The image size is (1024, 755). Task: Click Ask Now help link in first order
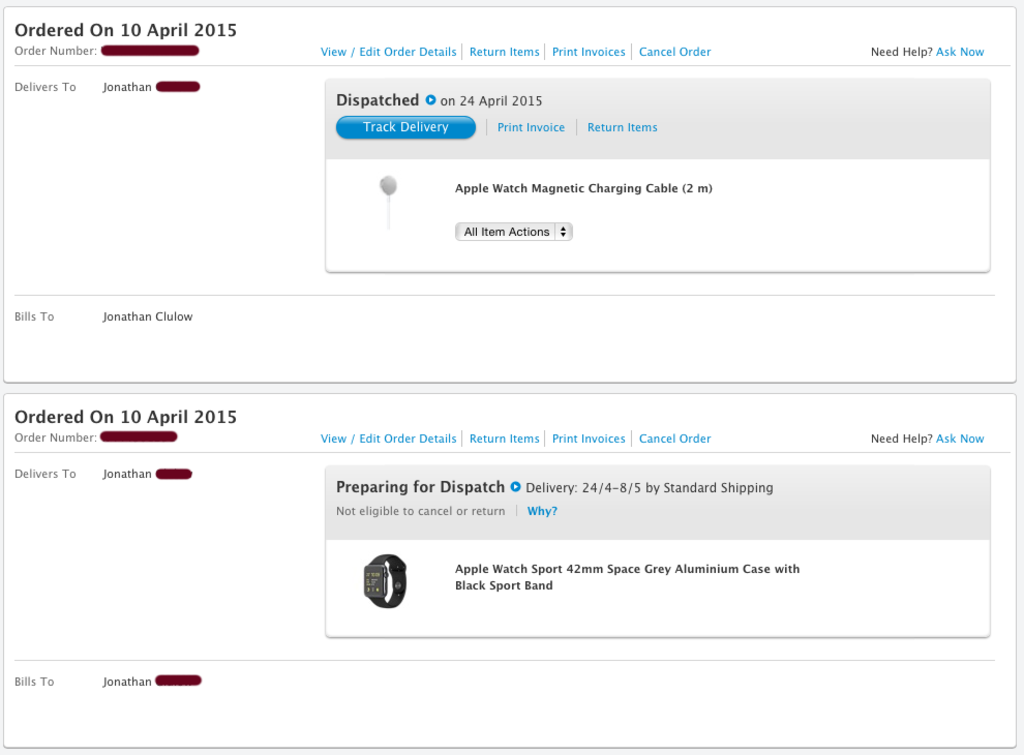point(960,52)
